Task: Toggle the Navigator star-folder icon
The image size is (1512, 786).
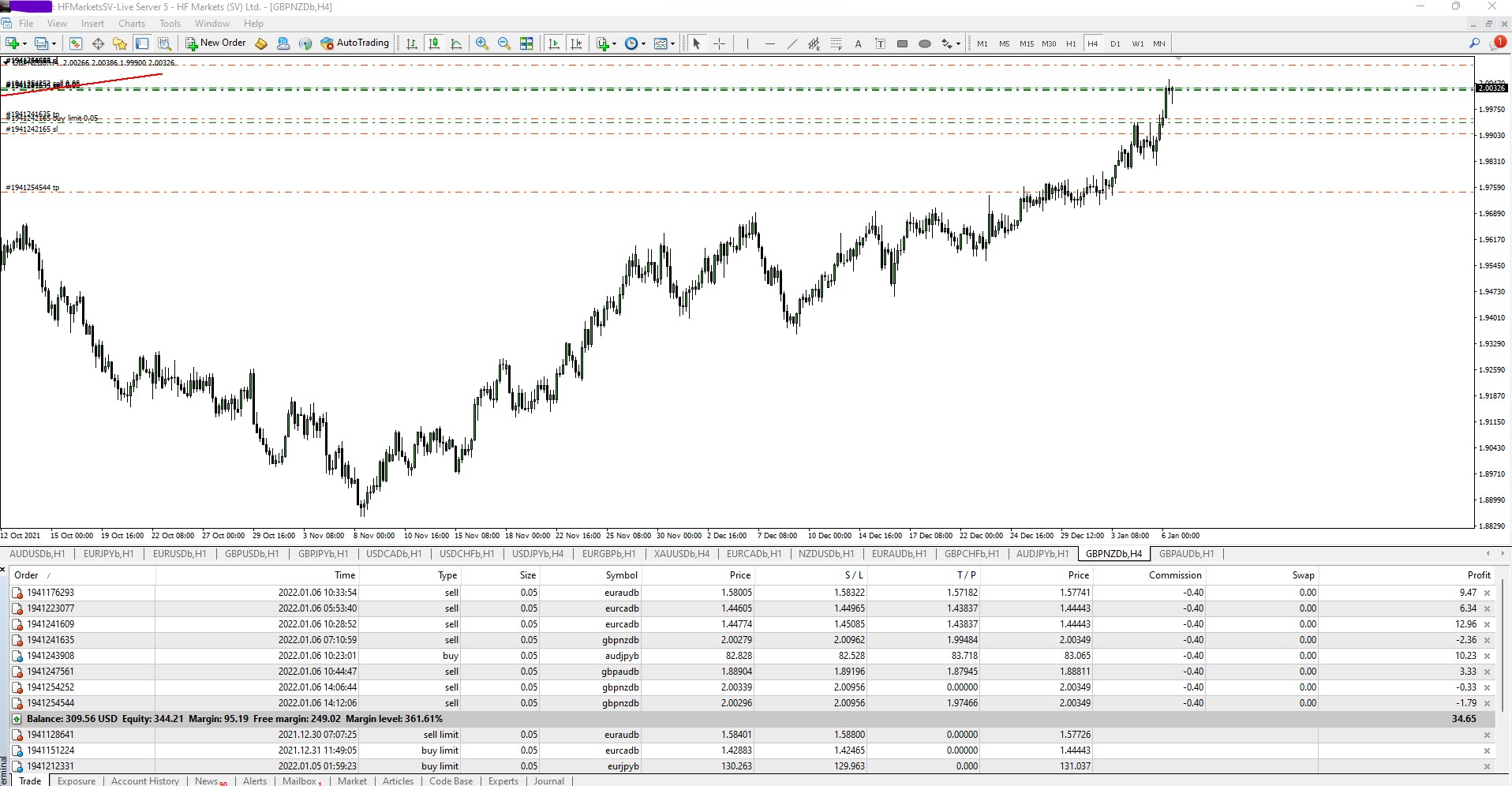Action: click(120, 43)
